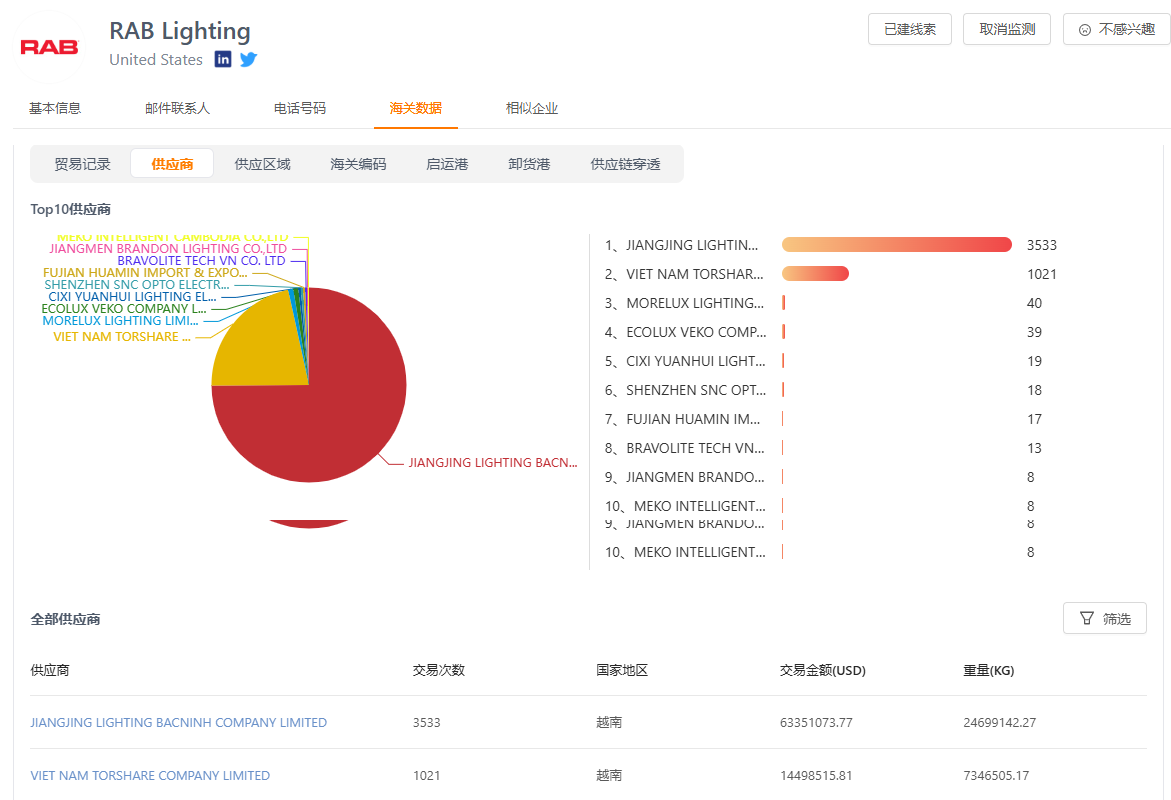Select the 海关数据 tab
This screenshot has width=1171, height=800.
415,108
